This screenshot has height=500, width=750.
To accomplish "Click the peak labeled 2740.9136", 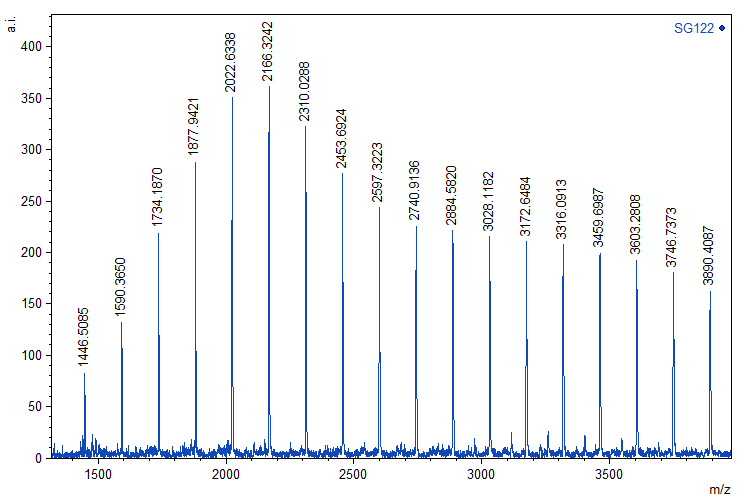I will (415, 191).
